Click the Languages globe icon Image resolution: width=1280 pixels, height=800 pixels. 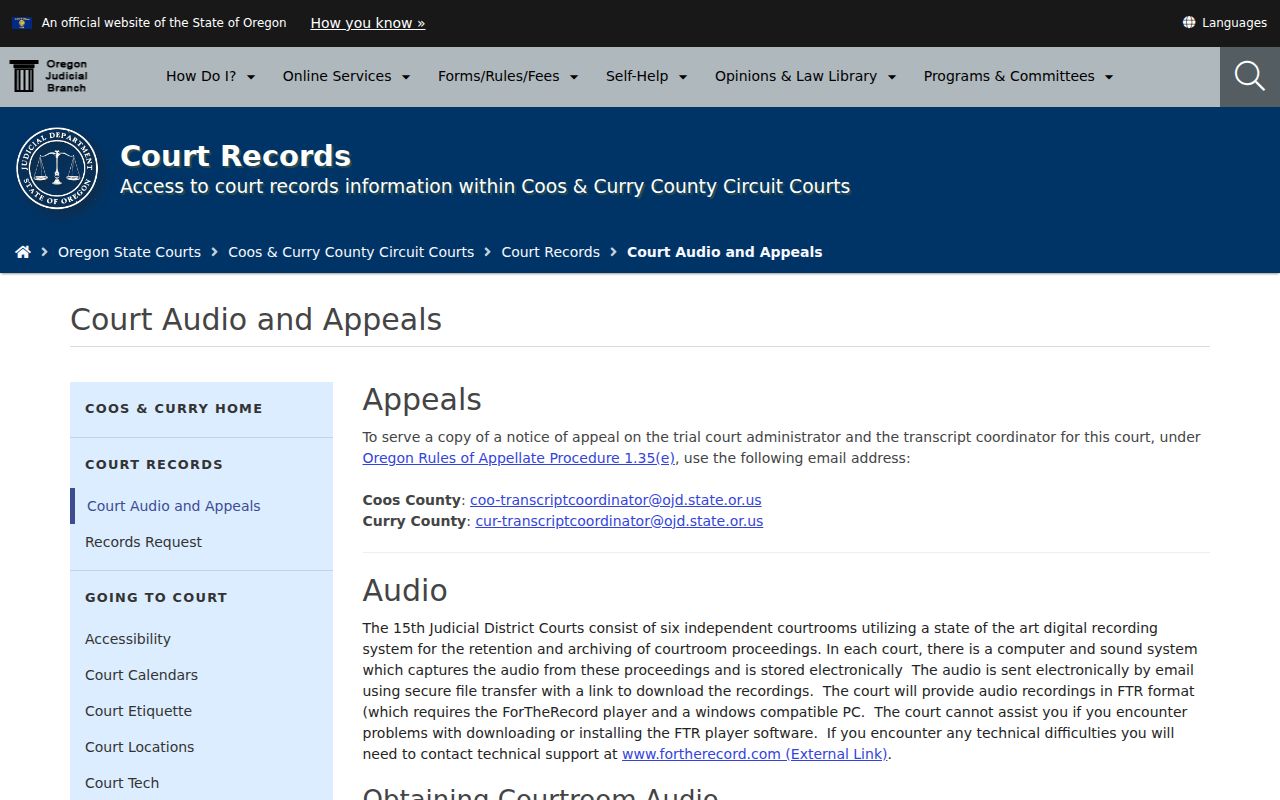pos(1189,22)
